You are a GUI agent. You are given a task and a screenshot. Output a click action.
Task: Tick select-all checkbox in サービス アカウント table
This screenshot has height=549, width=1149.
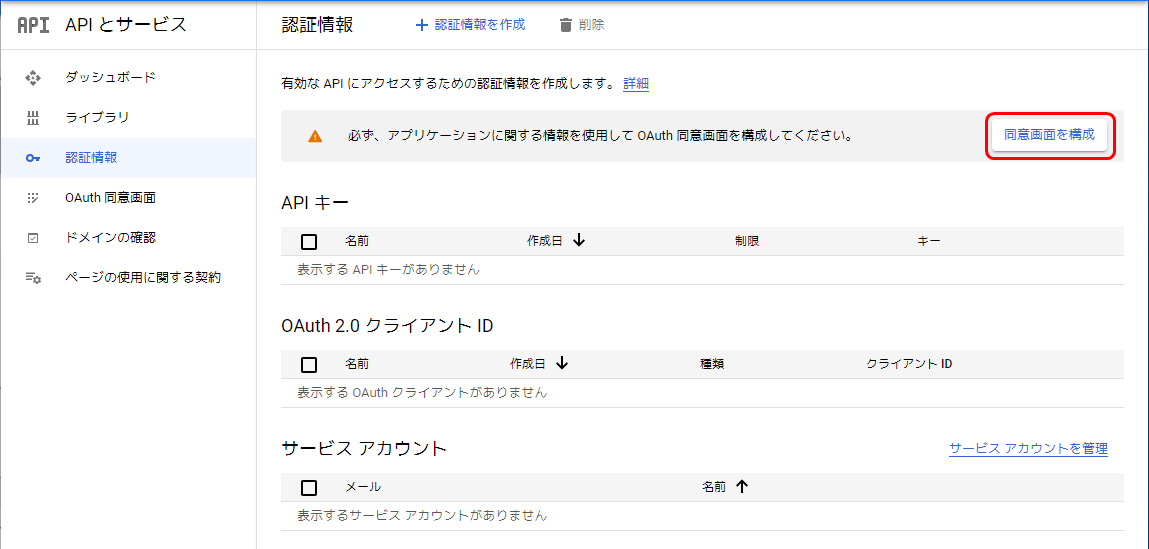click(x=309, y=487)
